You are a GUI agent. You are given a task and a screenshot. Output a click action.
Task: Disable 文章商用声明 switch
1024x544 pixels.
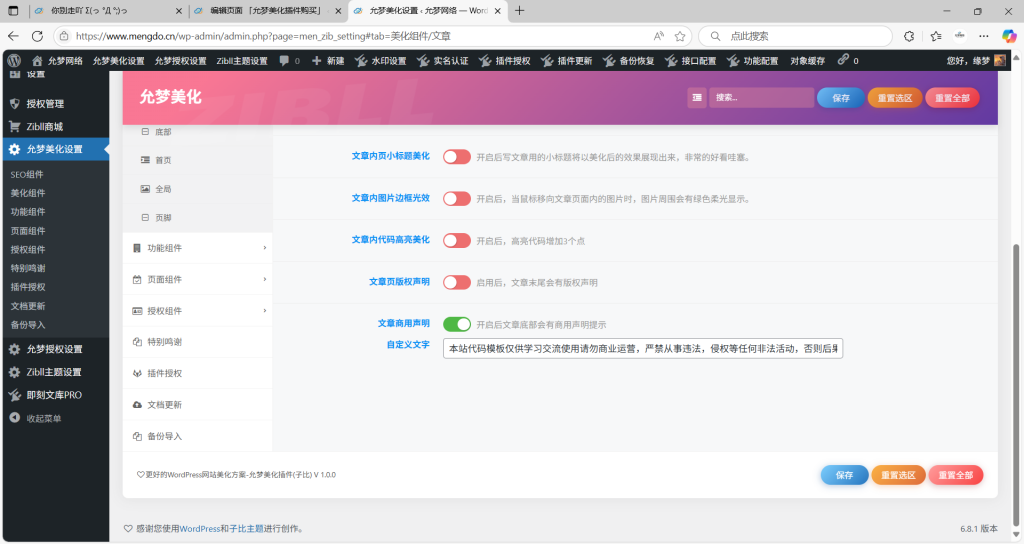click(x=456, y=324)
